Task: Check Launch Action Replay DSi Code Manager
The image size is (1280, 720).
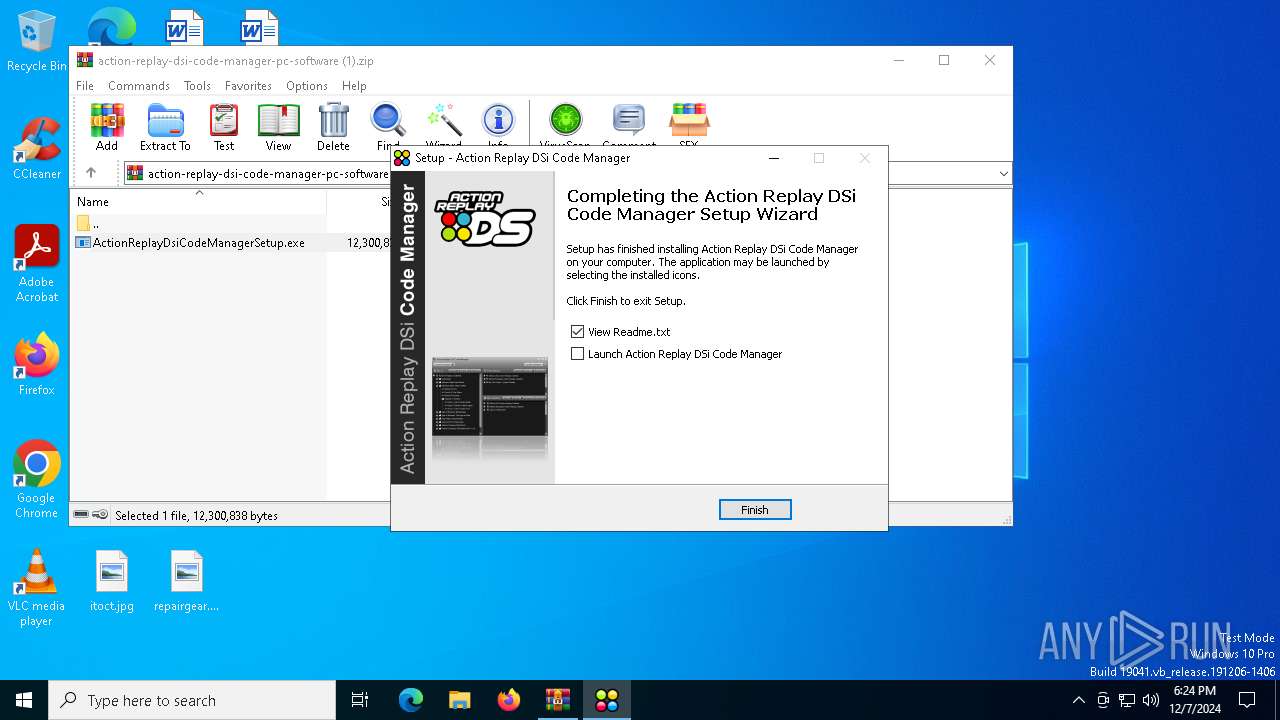Action: tap(577, 353)
